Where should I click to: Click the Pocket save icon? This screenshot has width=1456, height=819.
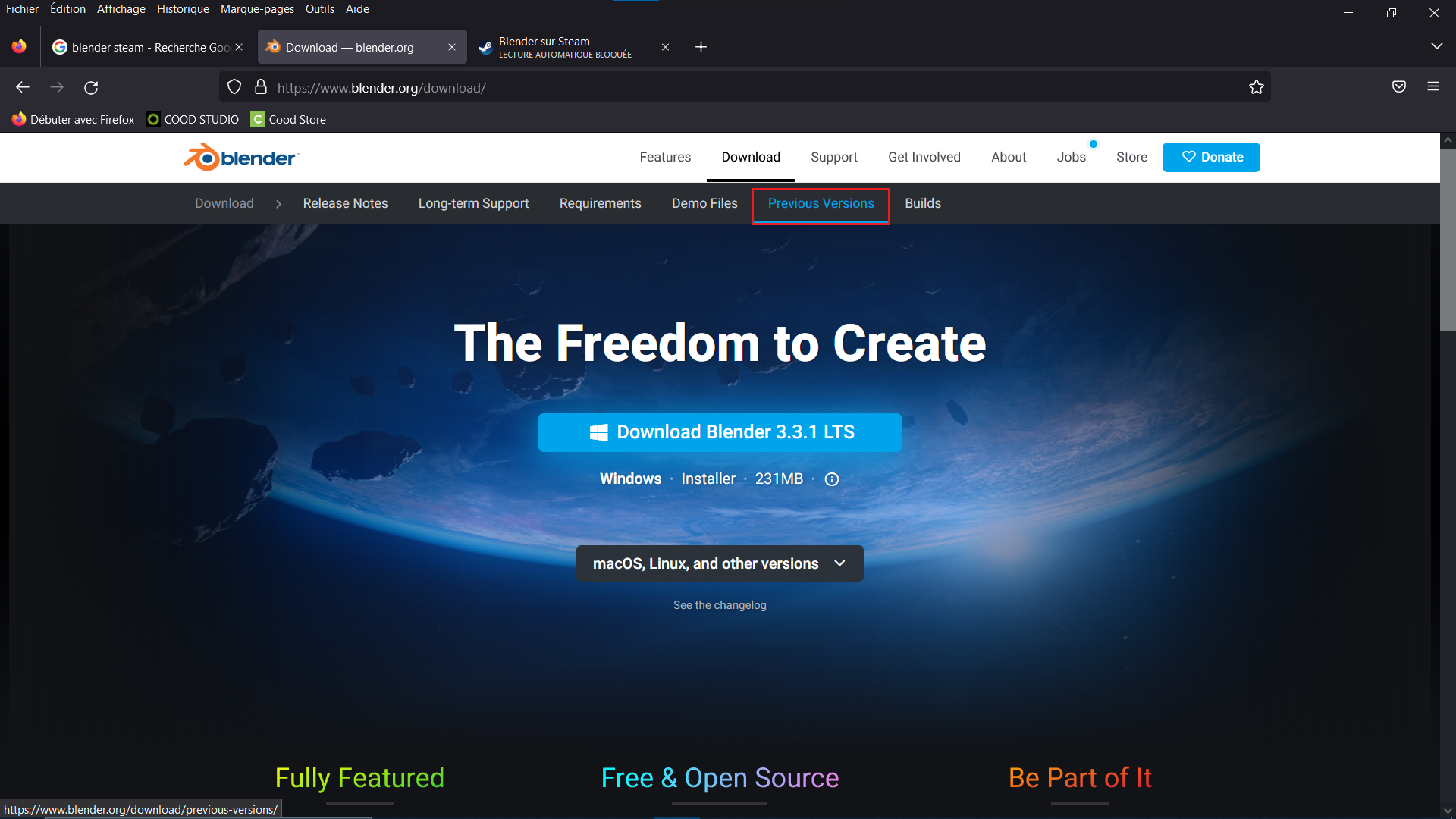tap(1399, 86)
